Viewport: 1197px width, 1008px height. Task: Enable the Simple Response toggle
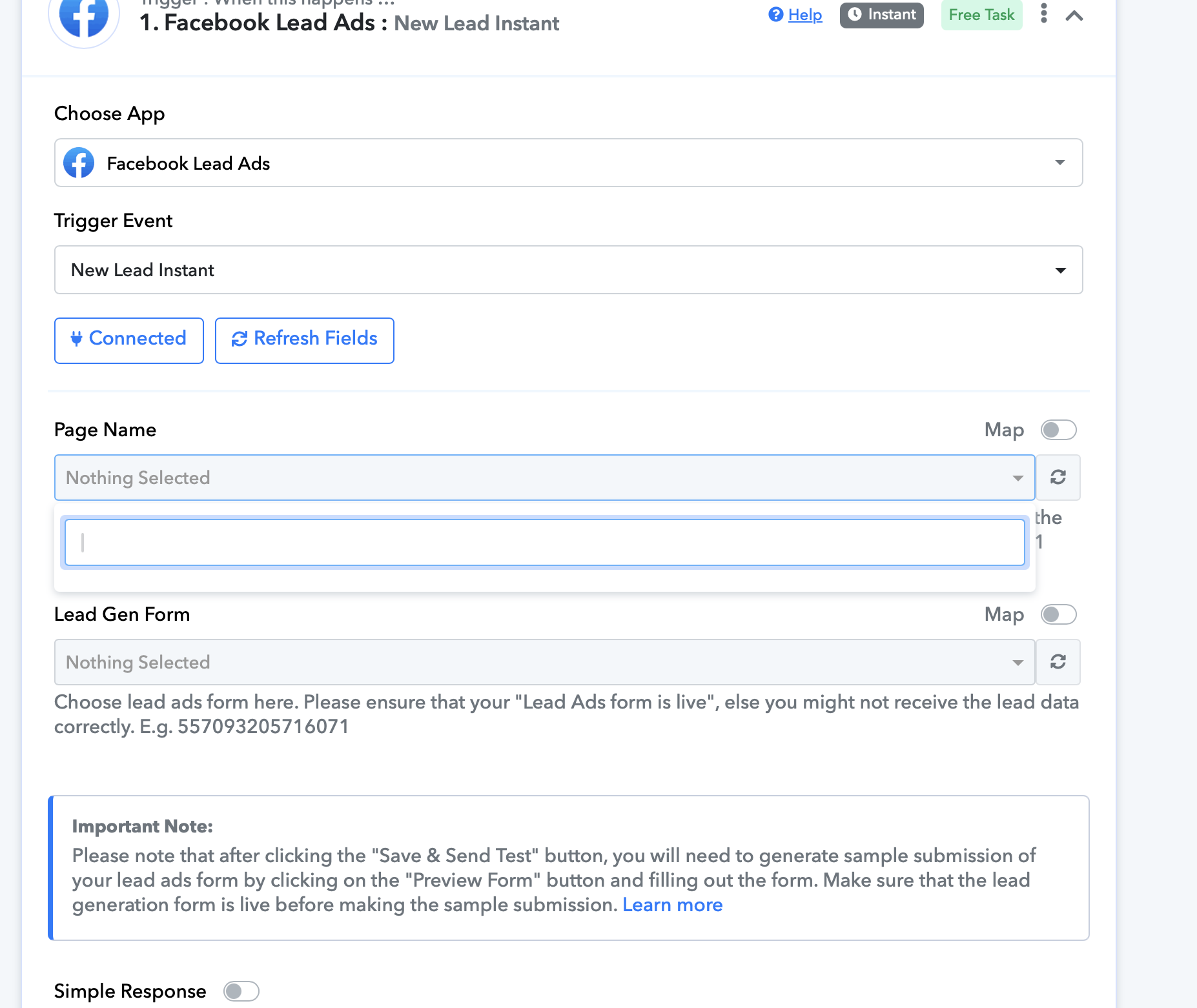(241, 991)
